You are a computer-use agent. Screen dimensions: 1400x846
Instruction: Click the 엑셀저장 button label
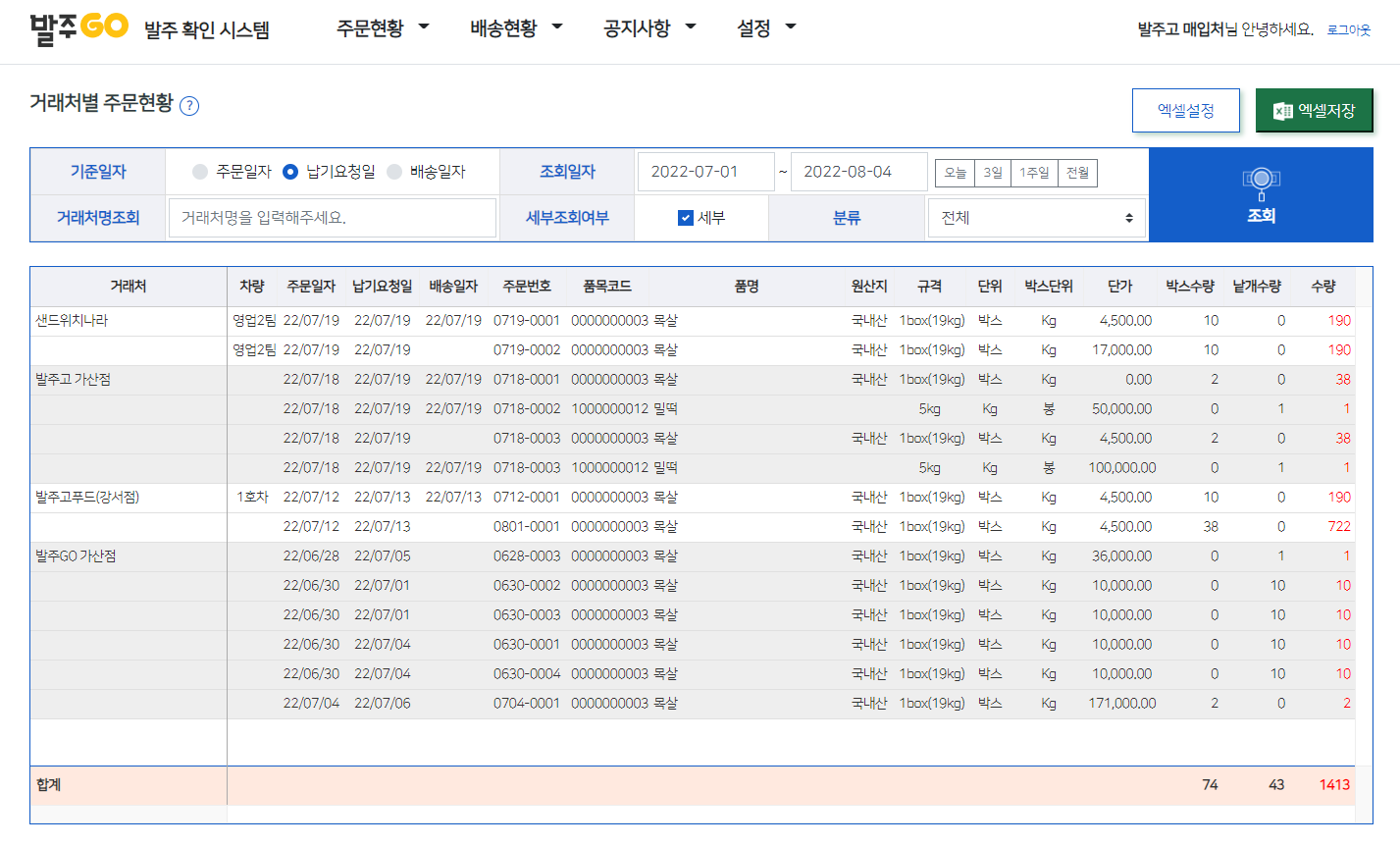pos(1326,111)
